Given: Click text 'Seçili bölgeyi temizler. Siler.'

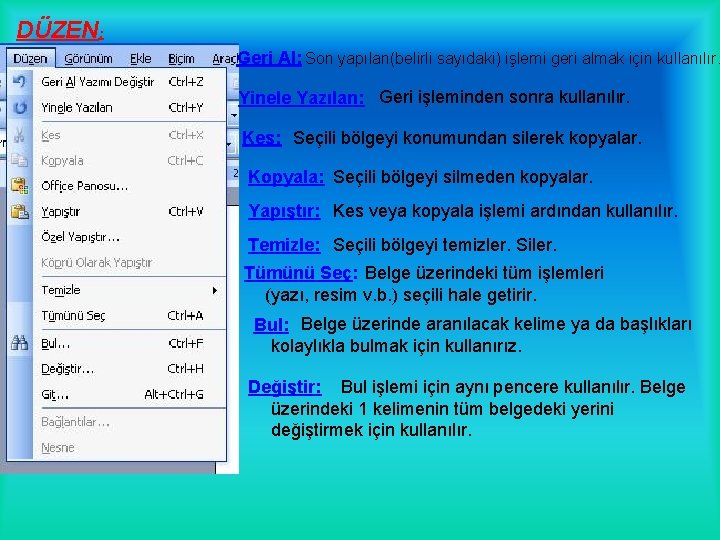Looking at the screenshot, I should 444,245.
